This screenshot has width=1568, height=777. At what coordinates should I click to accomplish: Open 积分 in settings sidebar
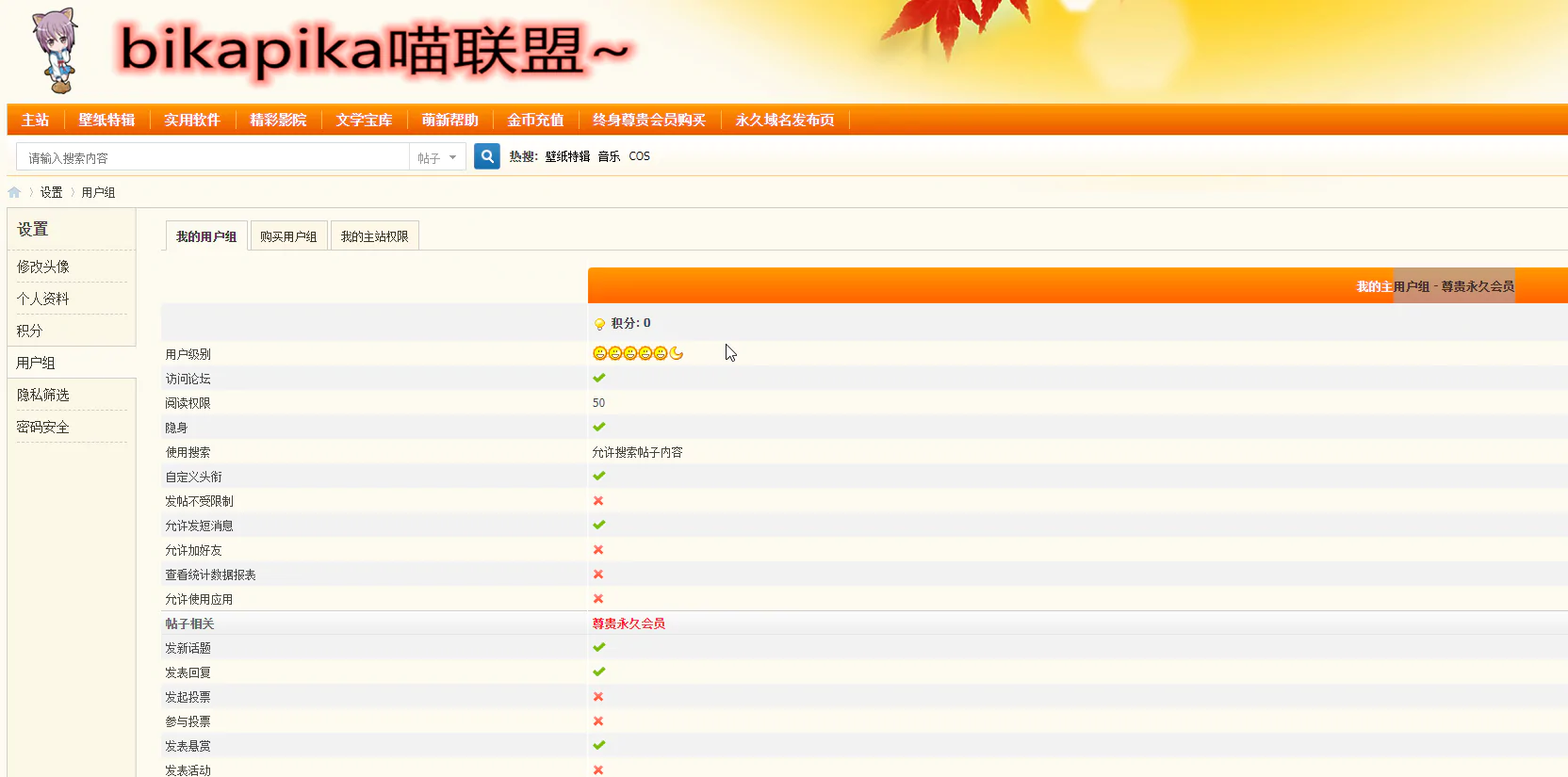pos(29,331)
